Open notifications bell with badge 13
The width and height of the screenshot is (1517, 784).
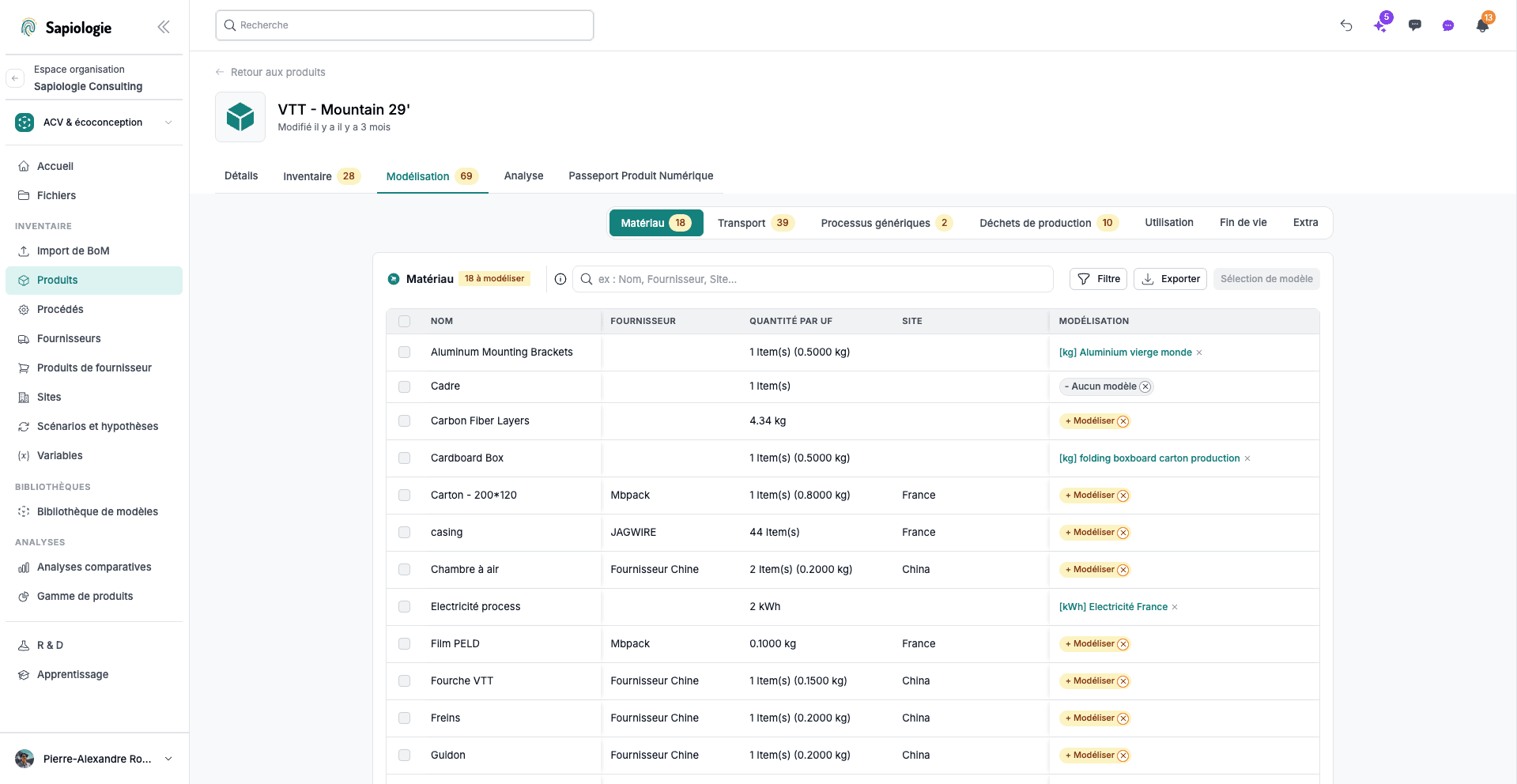[x=1482, y=25]
